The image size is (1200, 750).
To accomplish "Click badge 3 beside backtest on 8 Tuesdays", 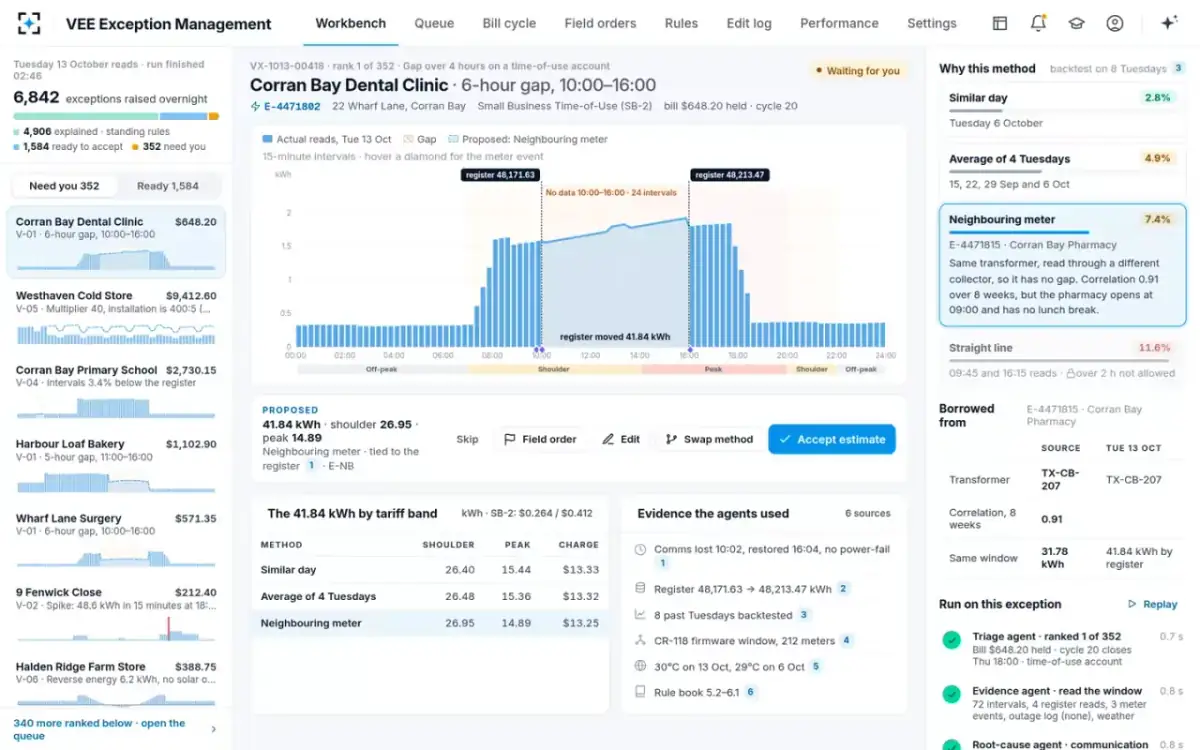I will 1178,68.
